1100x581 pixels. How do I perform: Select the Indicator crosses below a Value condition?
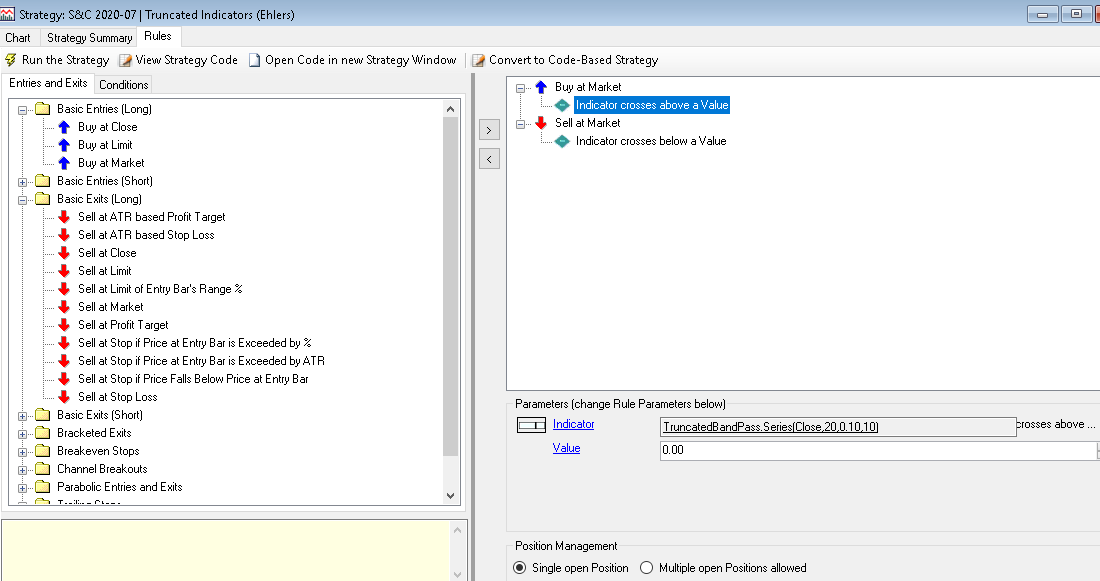tap(650, 141)
